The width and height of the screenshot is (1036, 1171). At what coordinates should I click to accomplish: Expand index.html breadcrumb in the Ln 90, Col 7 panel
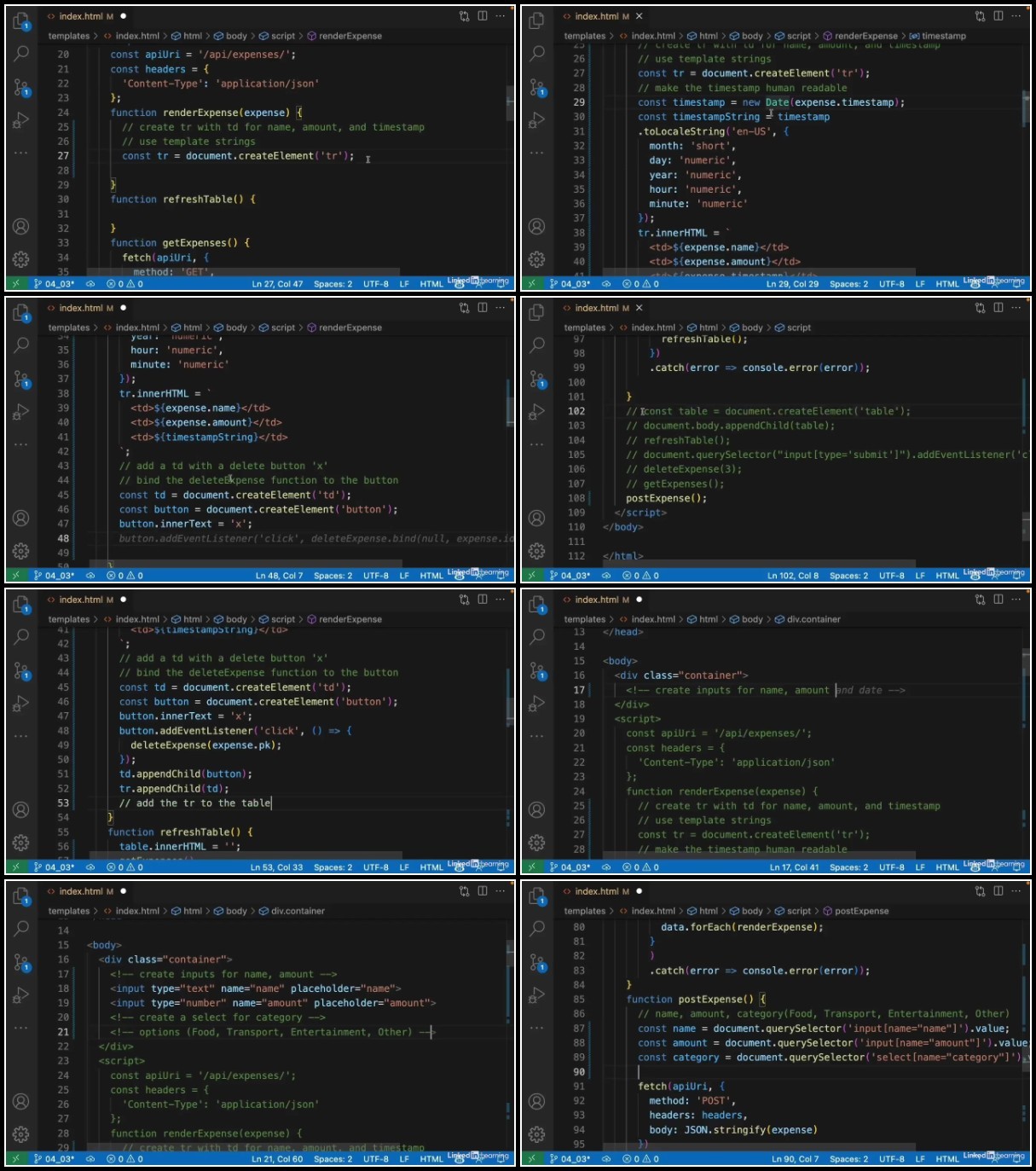pyautogui.click(x=646, y=911)
